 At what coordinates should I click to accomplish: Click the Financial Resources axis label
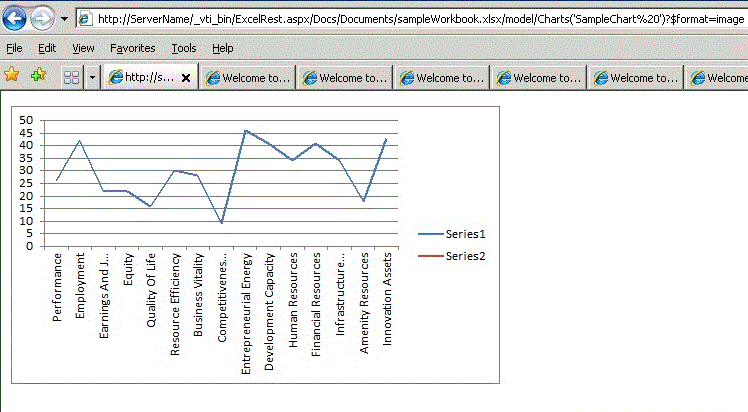[316, 305]
